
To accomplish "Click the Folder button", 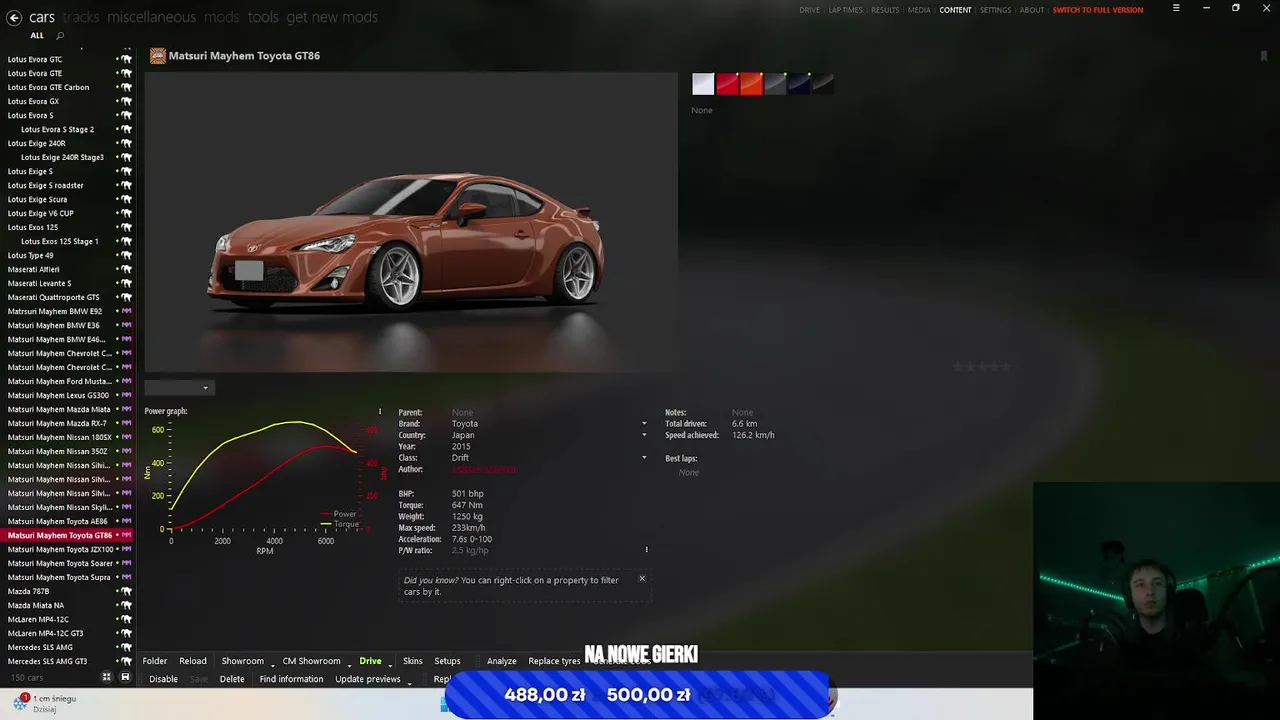I will [155, 661].
